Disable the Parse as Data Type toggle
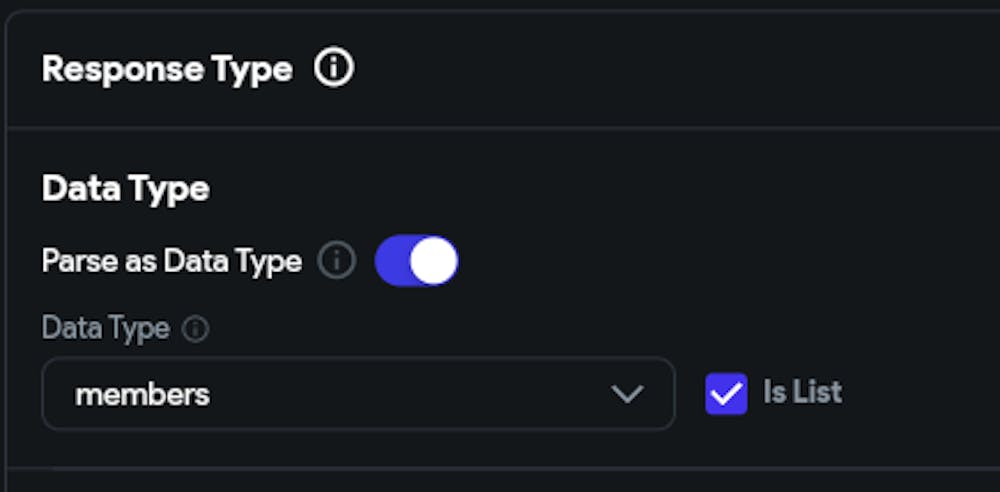Image resolution: width=1000 pixels, height=492 pixels. [x=416, y=260]
